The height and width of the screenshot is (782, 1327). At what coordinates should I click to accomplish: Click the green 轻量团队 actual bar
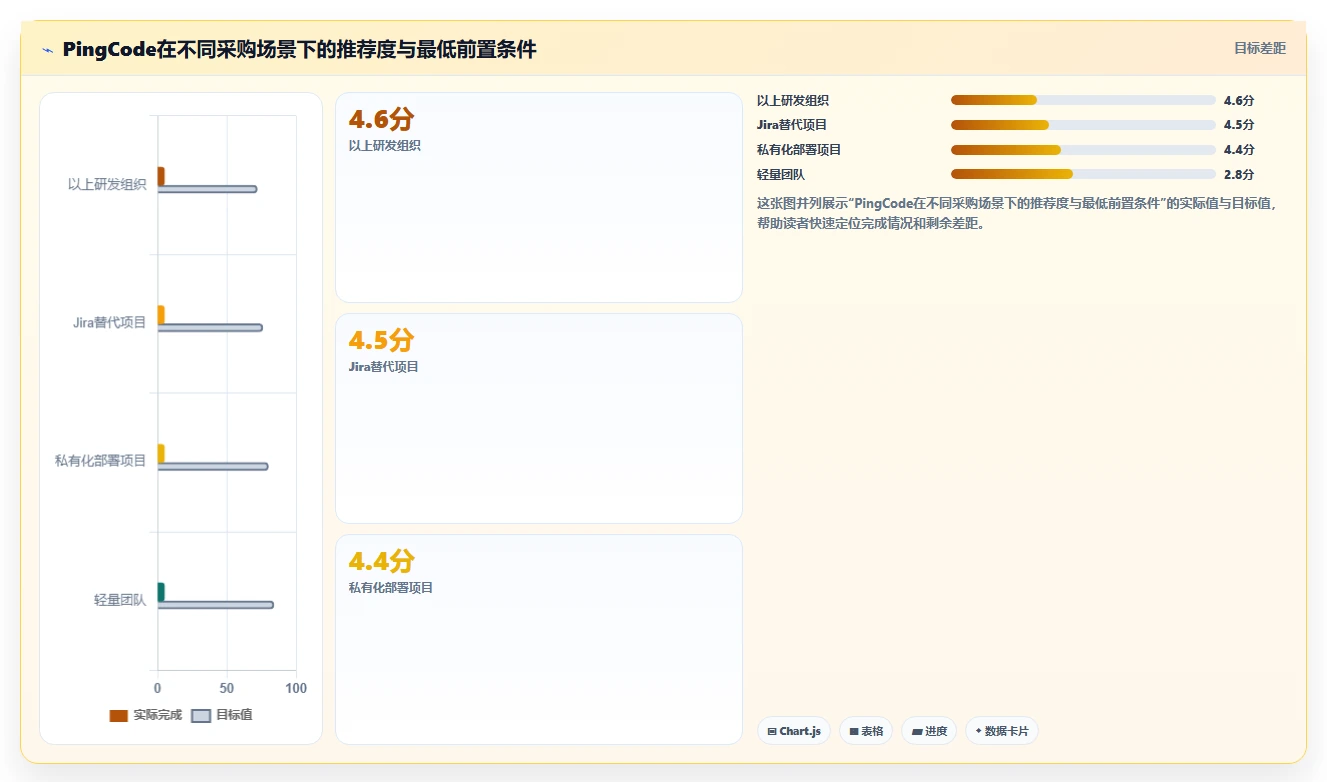pyautogui.click(x=161, y=592)
